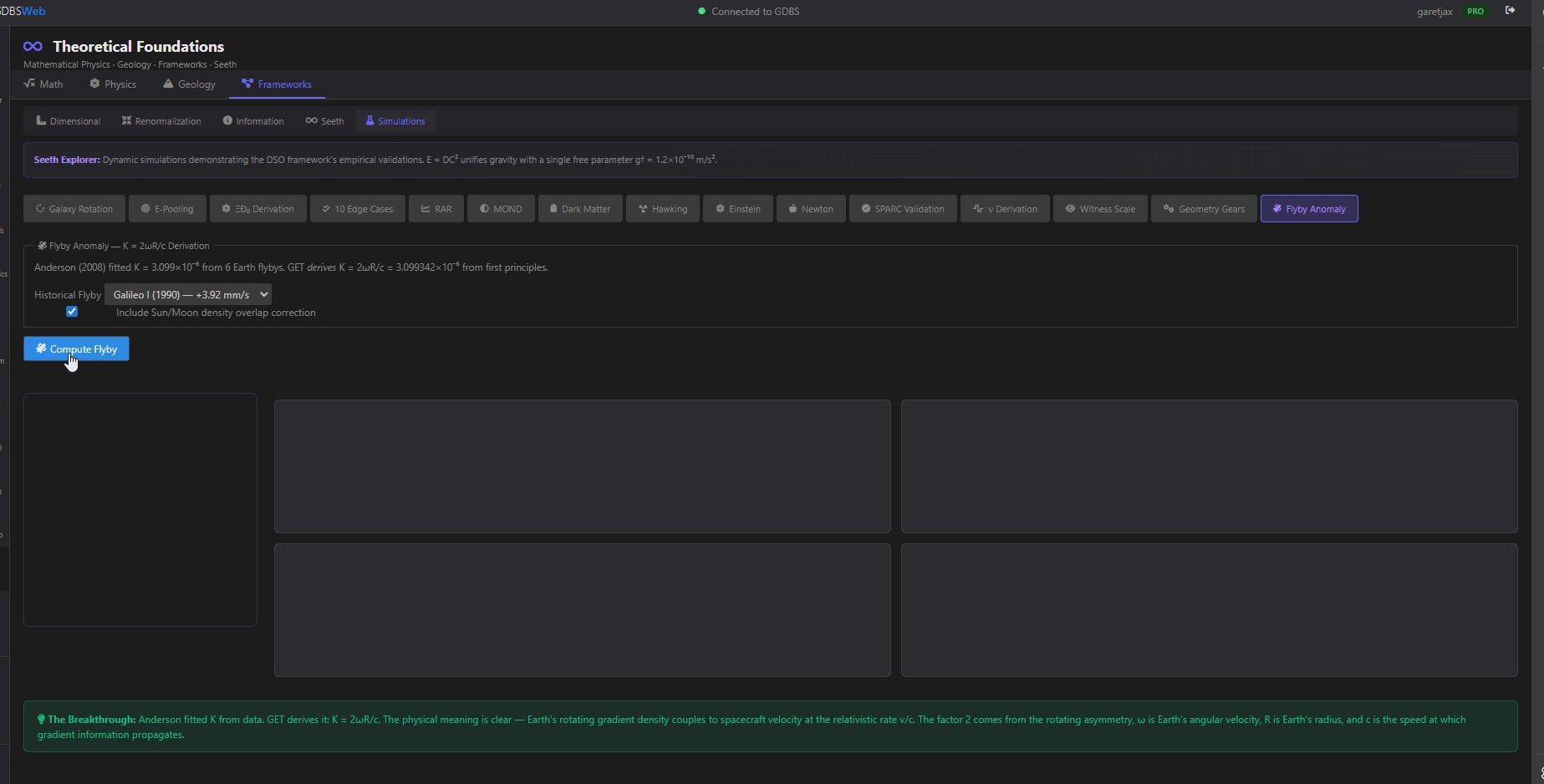Image resolution: width=1544 pixels, height=784 pixels.
Task: Uncheck Include Sun/Moon density overlap correction
Action: (72, 312)
